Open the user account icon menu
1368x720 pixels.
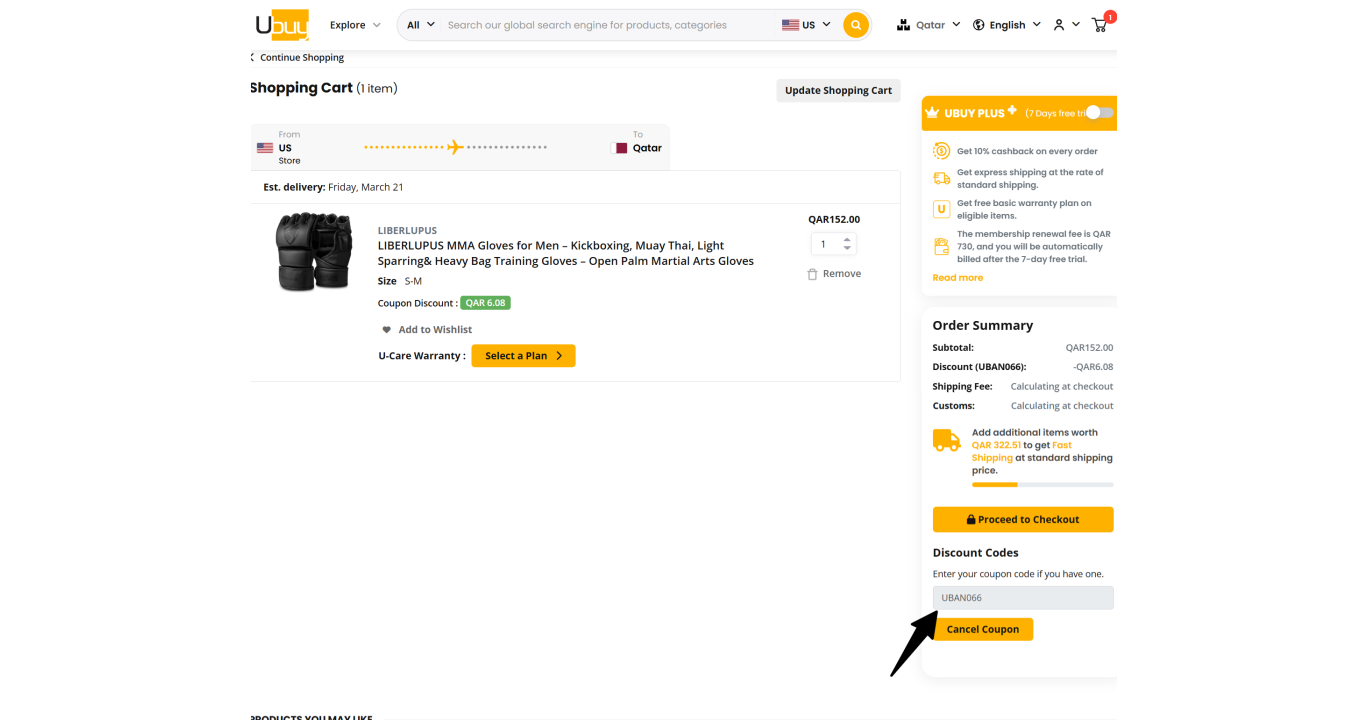pos(1059,25)
